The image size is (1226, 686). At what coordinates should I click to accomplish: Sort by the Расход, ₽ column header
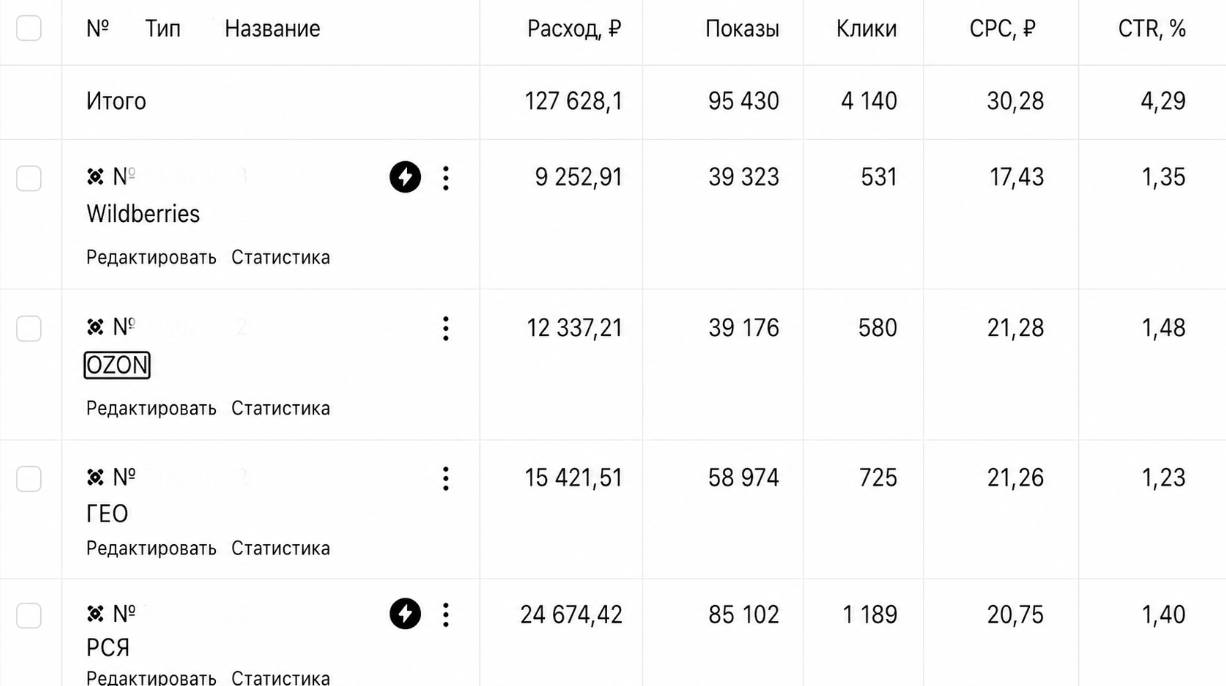click(574, 29)
